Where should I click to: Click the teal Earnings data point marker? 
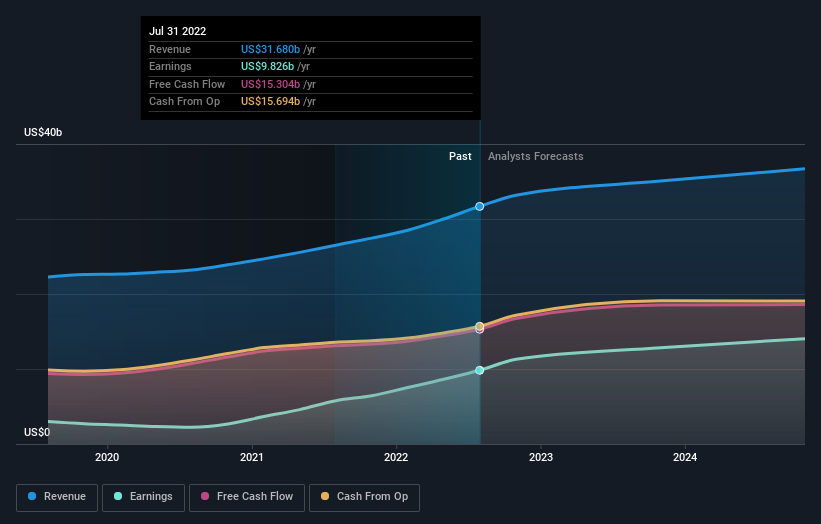coord(480,370)
